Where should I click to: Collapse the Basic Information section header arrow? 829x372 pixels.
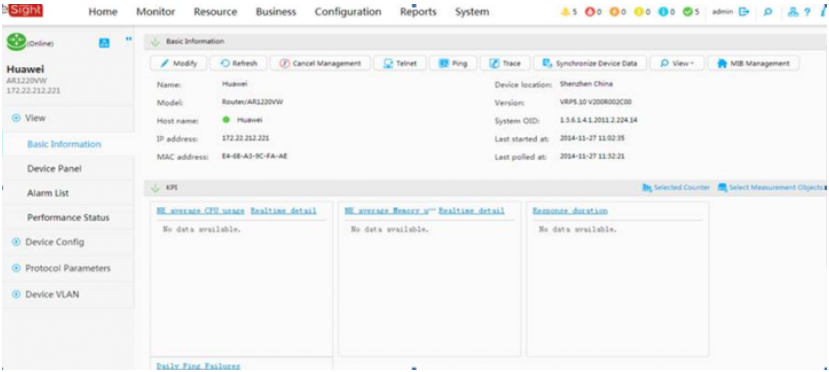[x=155, y=41]
